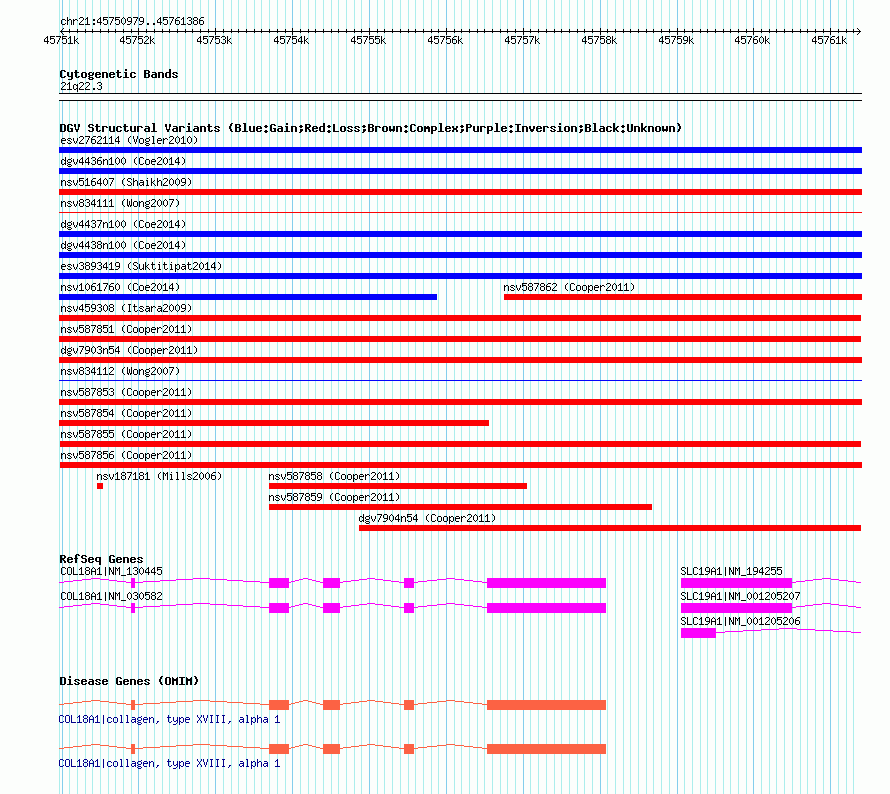
Task: Click the nsv587862 (Cooper2011) label
Action: (569, 287)
